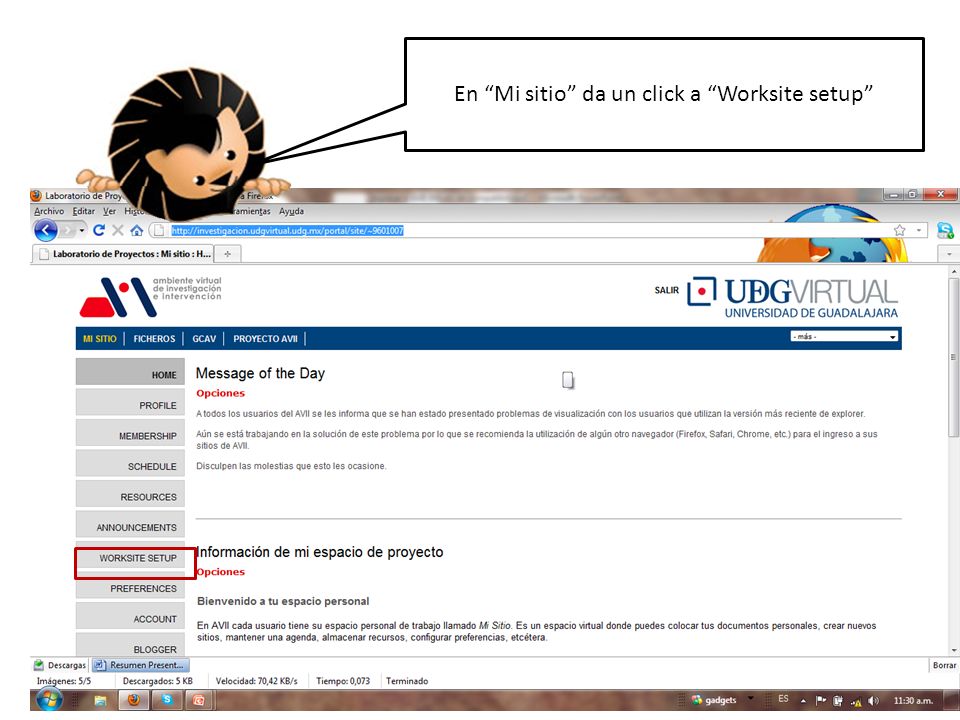Open the URL bar history dropdown arrow
The image size is (960, 720).
click(919, 230)
